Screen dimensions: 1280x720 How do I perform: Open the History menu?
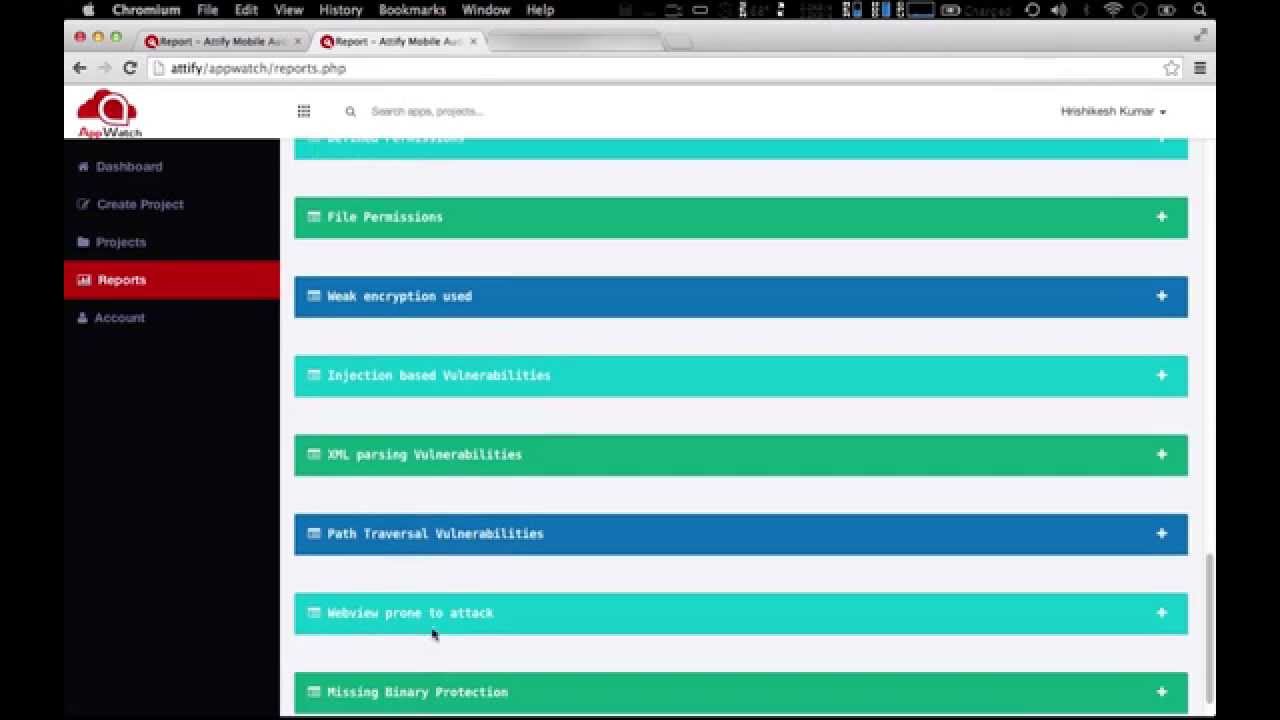click(340, 10)
